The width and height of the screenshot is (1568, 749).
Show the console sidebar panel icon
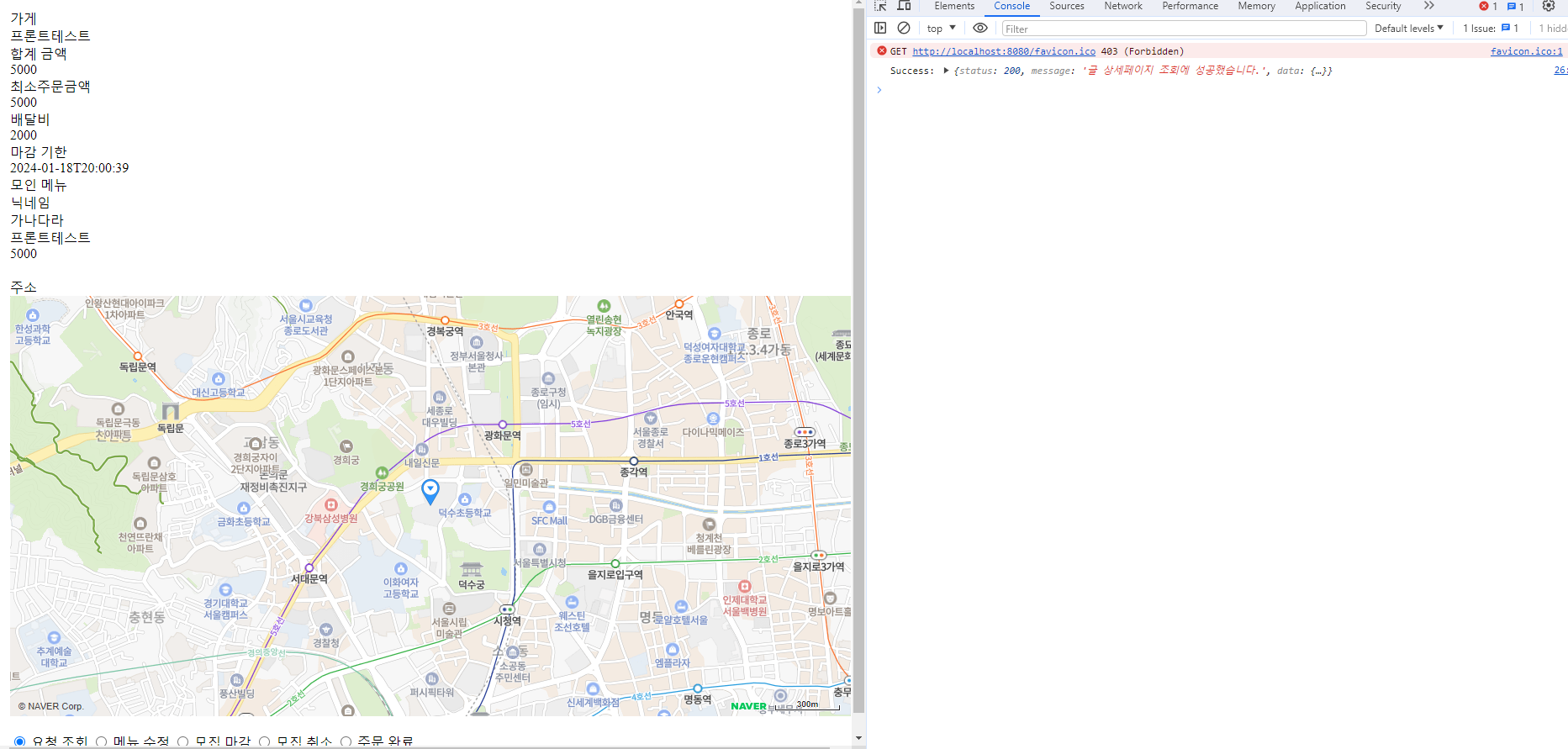click(880, 28)
